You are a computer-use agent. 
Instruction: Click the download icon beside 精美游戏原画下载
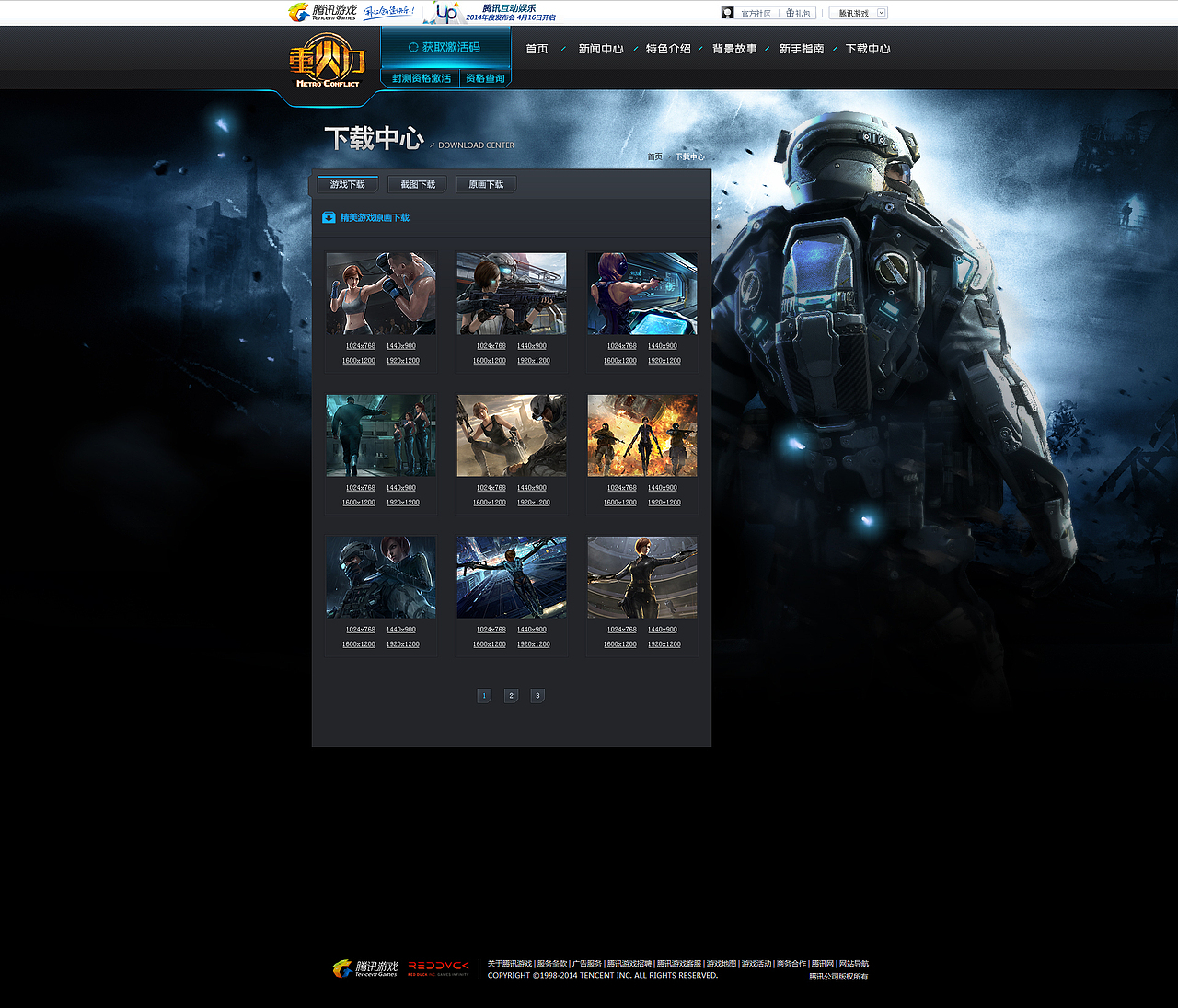click(329, 217)
